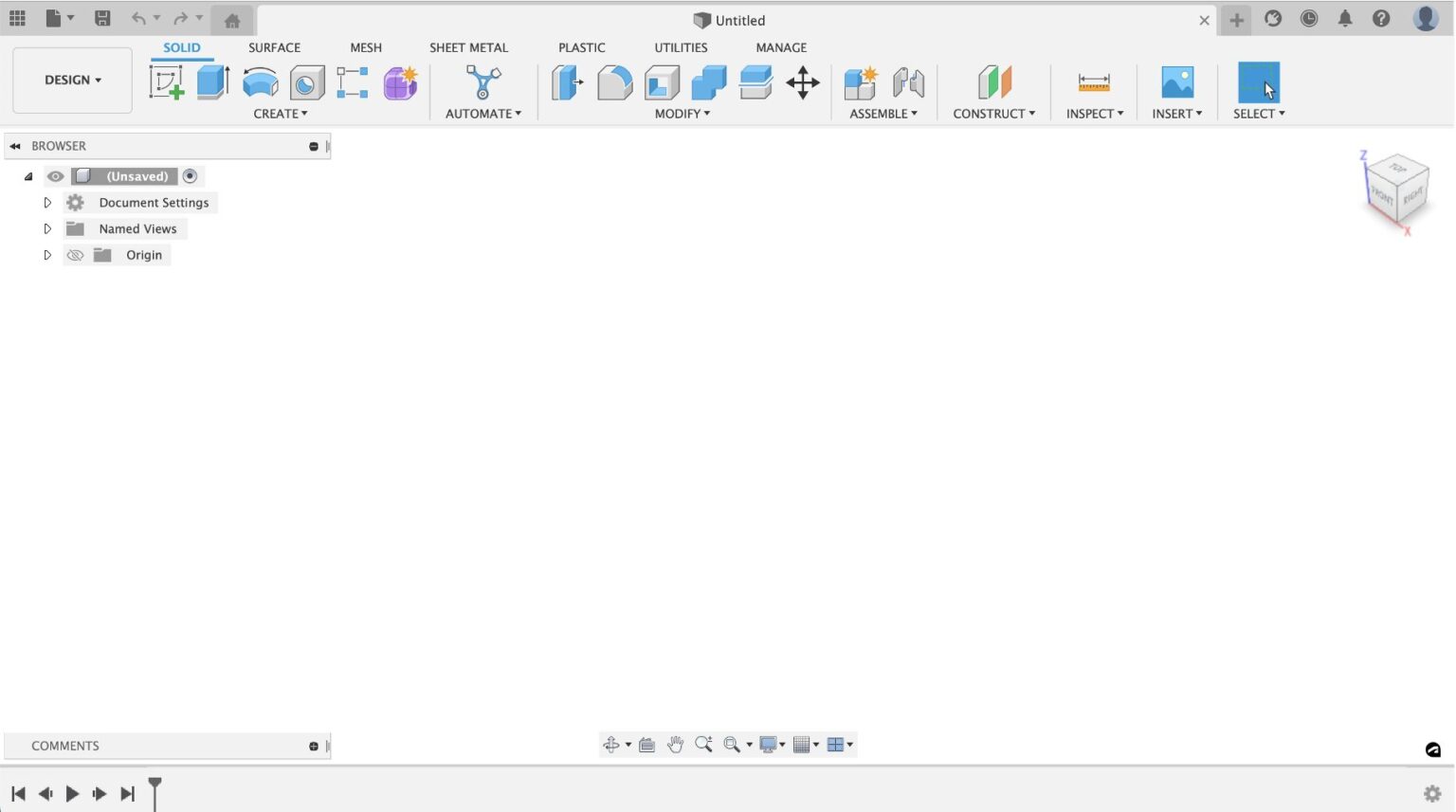Open the Fillet tool in Modify
Image resolution: width=1456 pixels, height=812 pixels.
tap(614, 82)
